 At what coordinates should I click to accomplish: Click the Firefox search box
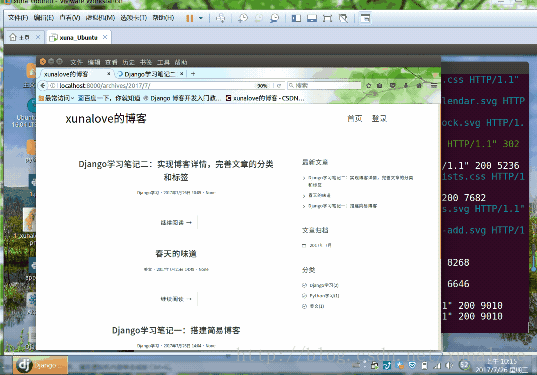coord(324,85)
